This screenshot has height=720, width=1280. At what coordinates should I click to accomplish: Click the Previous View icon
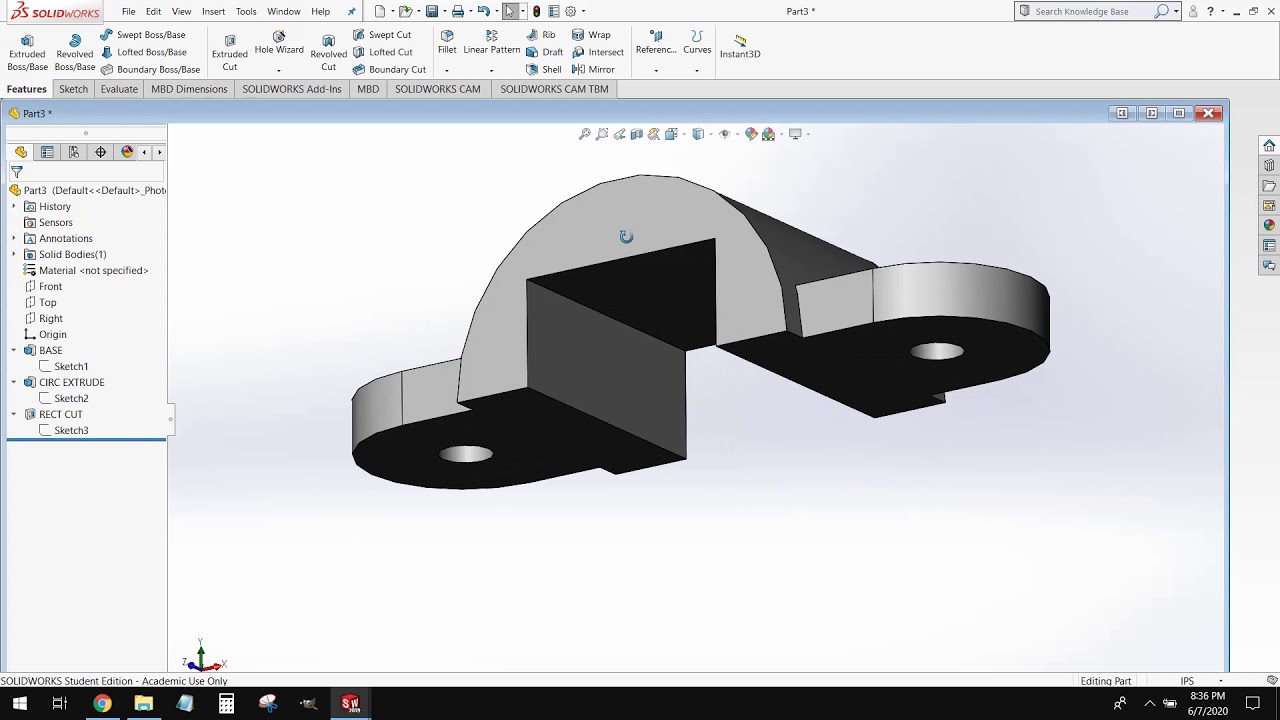(619, 134)
